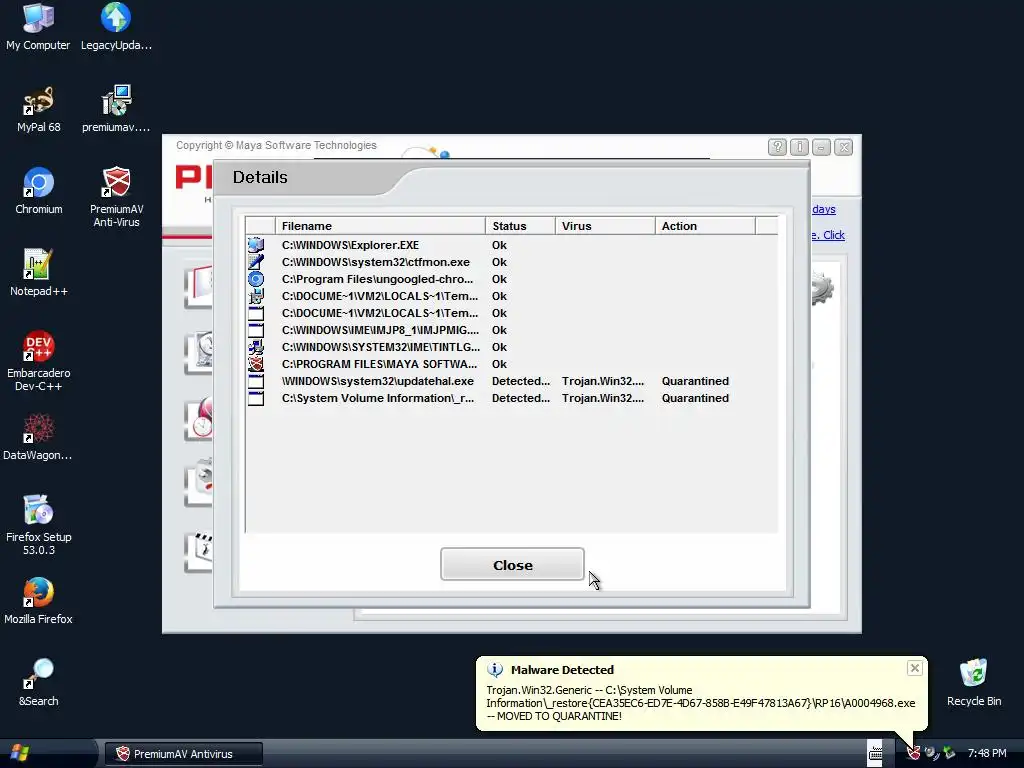
Task: Click Quarantined action for updatehal.exe
Action: pyautogui.click(x=695, y=381)
